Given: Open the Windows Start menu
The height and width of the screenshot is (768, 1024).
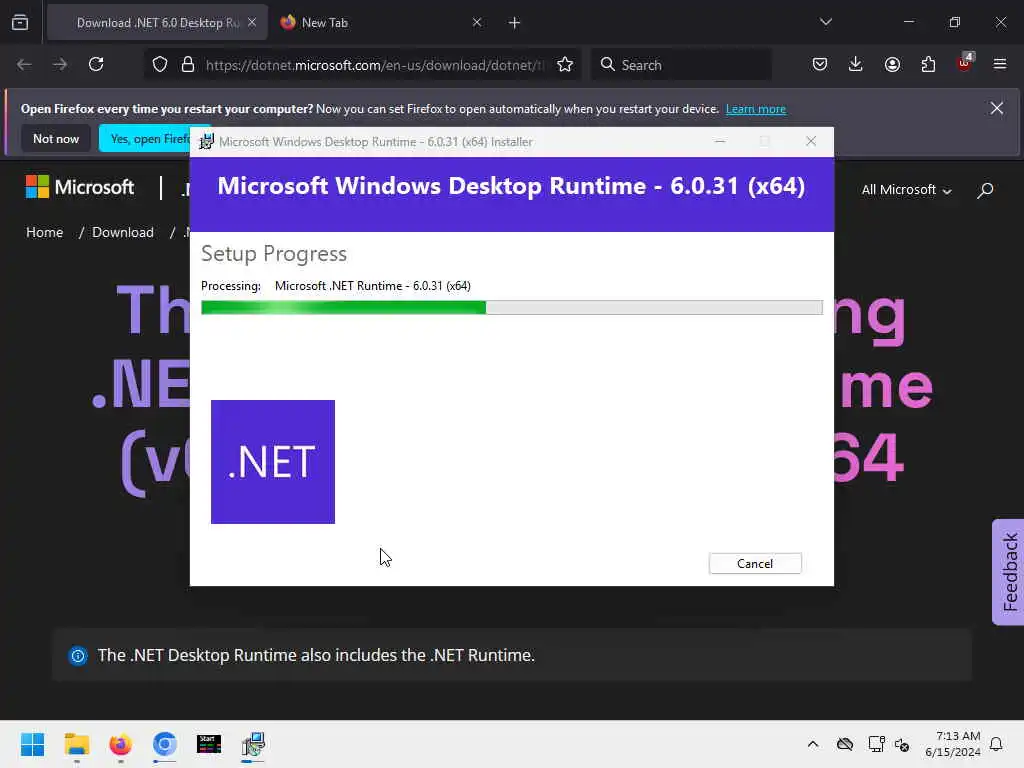Looking at the screenshot, I should coord(32,744).
